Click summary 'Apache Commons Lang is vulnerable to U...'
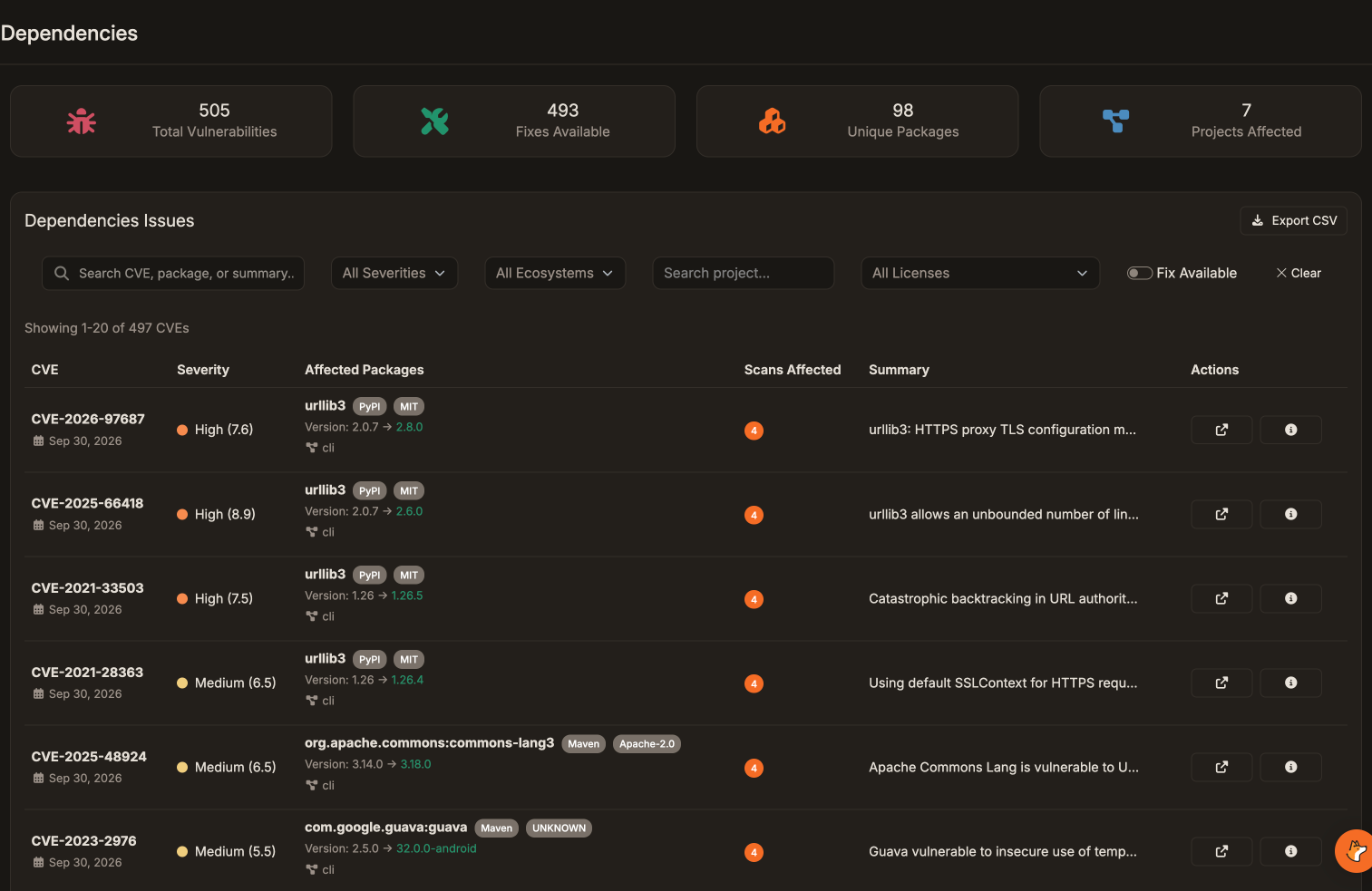 tap(1004, 767)
